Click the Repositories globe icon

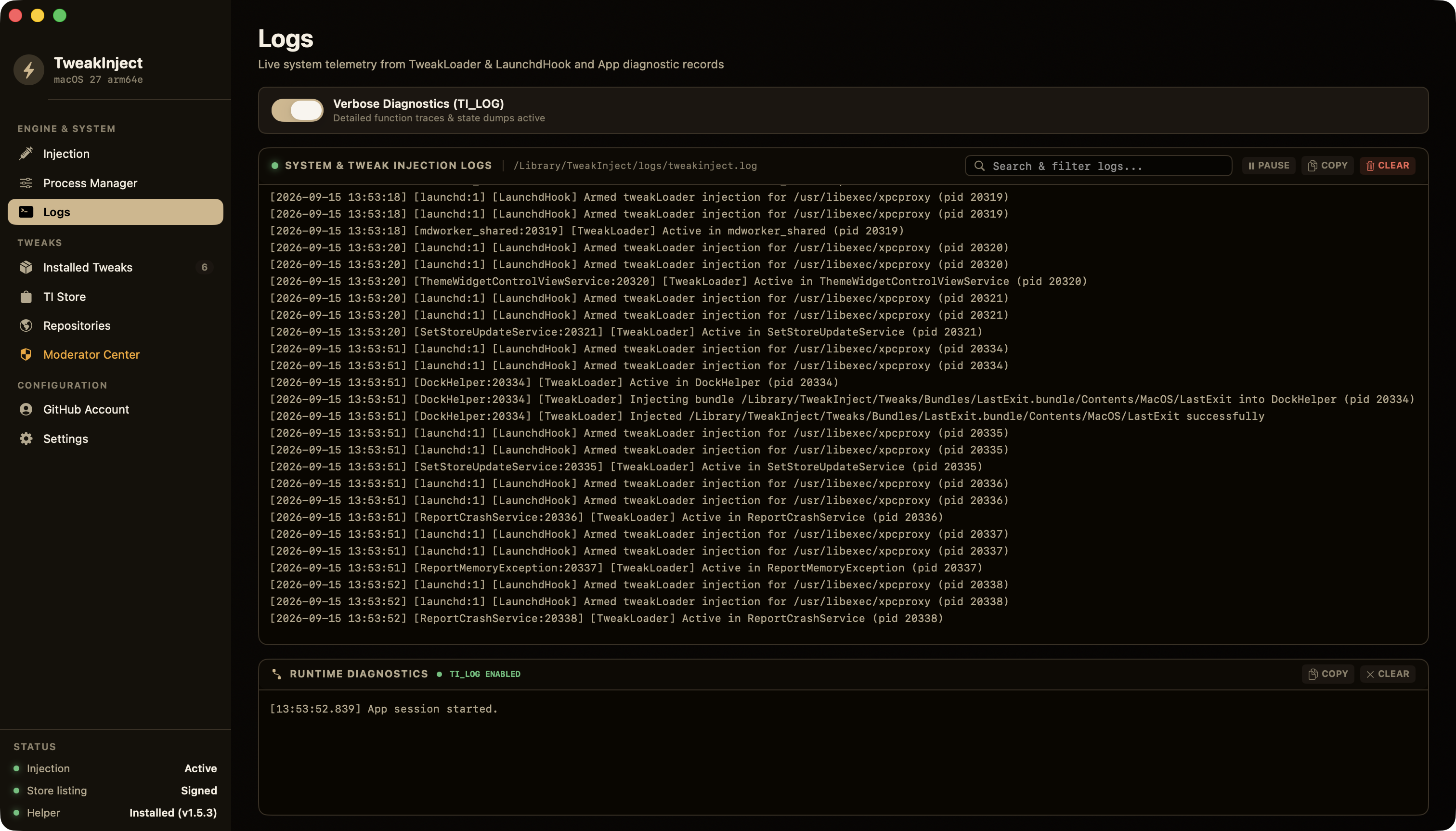(x=26, y=325)
